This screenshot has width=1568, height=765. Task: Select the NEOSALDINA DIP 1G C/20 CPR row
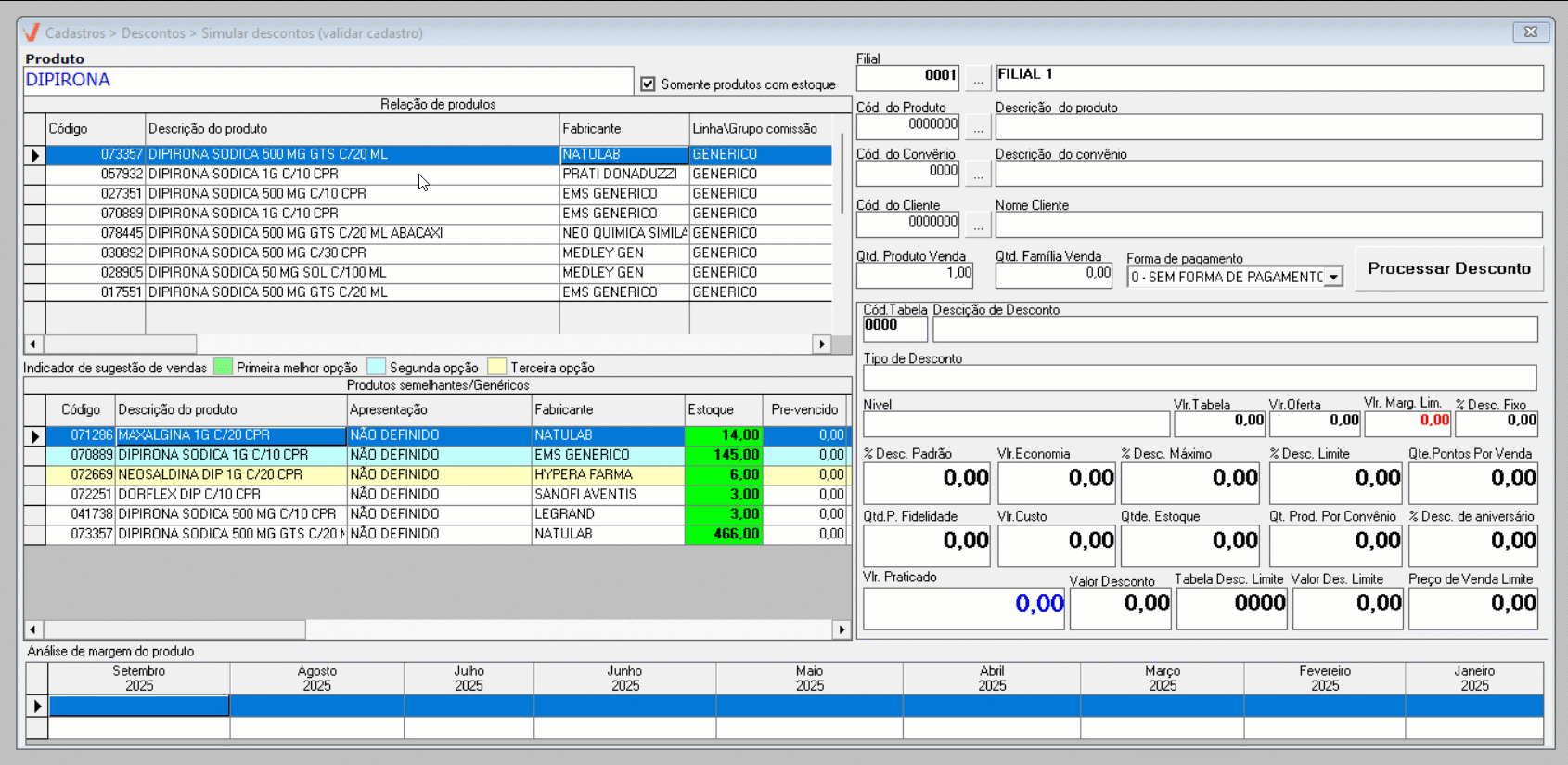pos(231,474)
